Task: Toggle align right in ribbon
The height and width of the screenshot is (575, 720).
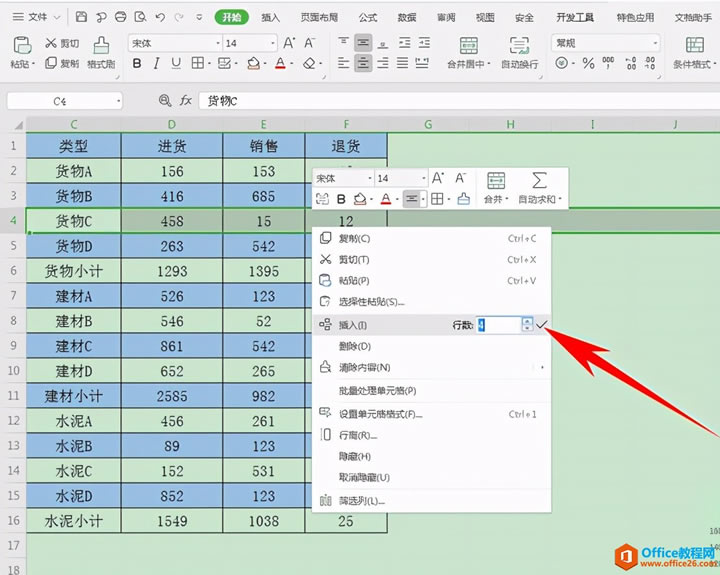Action: point(383,63)
